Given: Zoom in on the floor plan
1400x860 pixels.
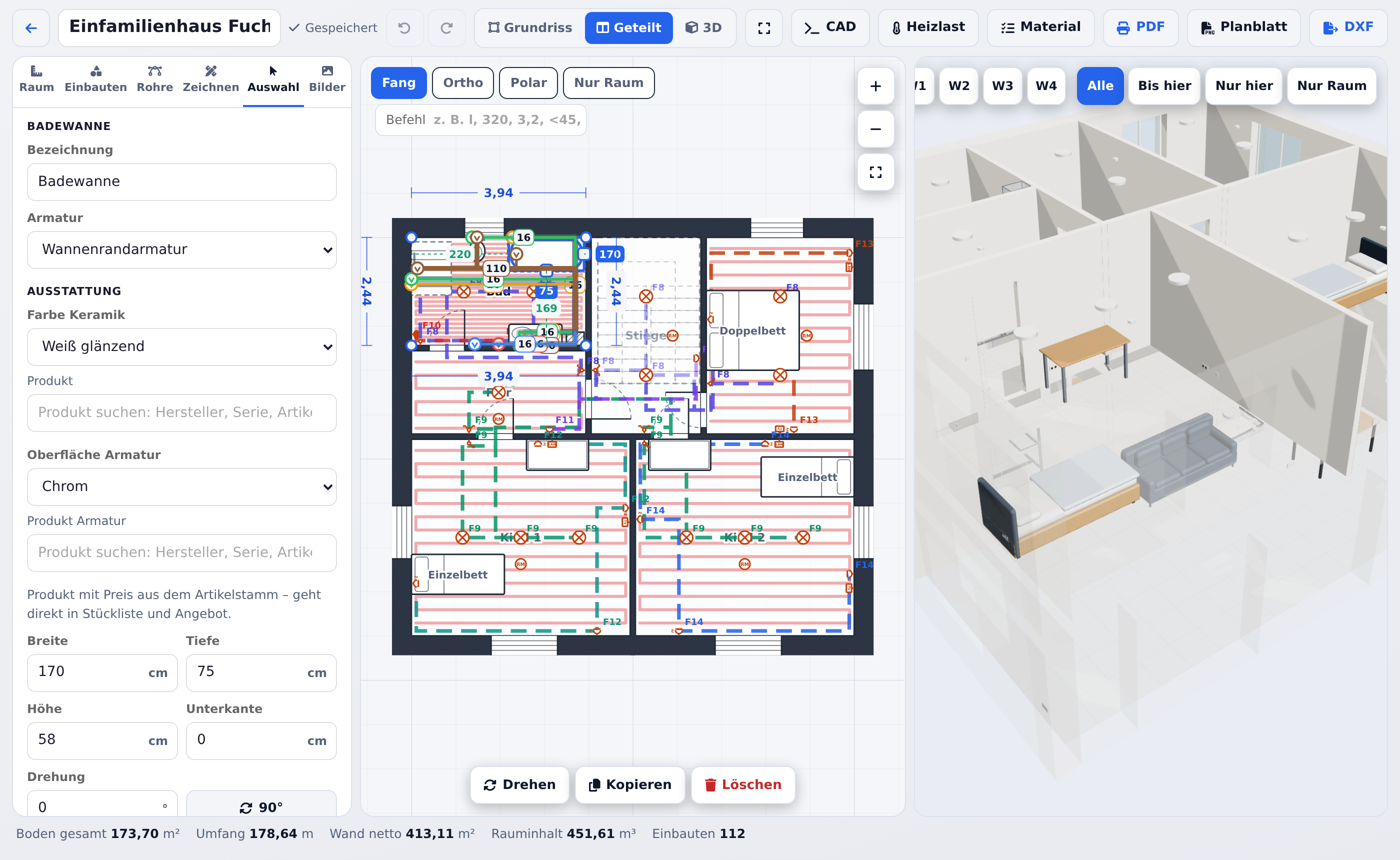Looking at the screenshot, I should 875,86.
